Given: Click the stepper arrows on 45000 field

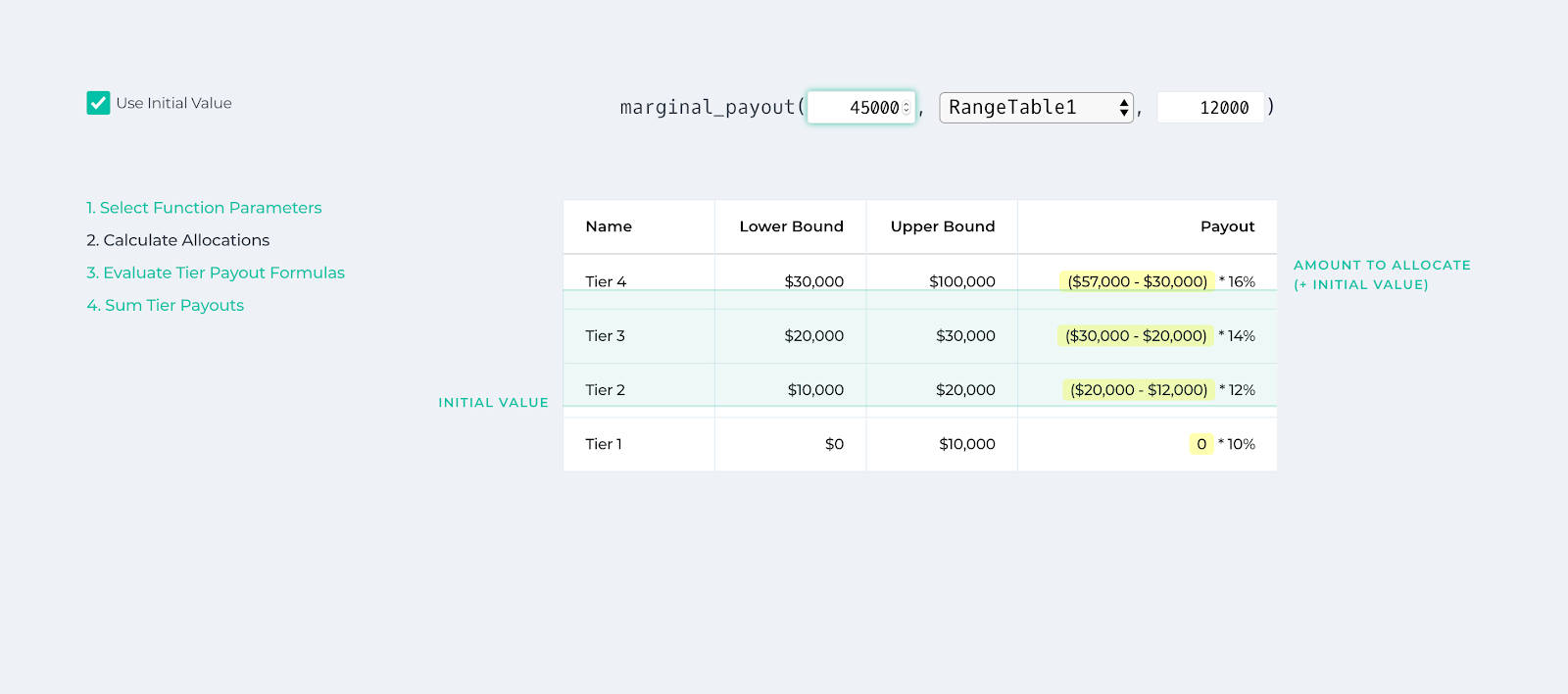Looking at the screenshot, I should [x=906, y=108].
